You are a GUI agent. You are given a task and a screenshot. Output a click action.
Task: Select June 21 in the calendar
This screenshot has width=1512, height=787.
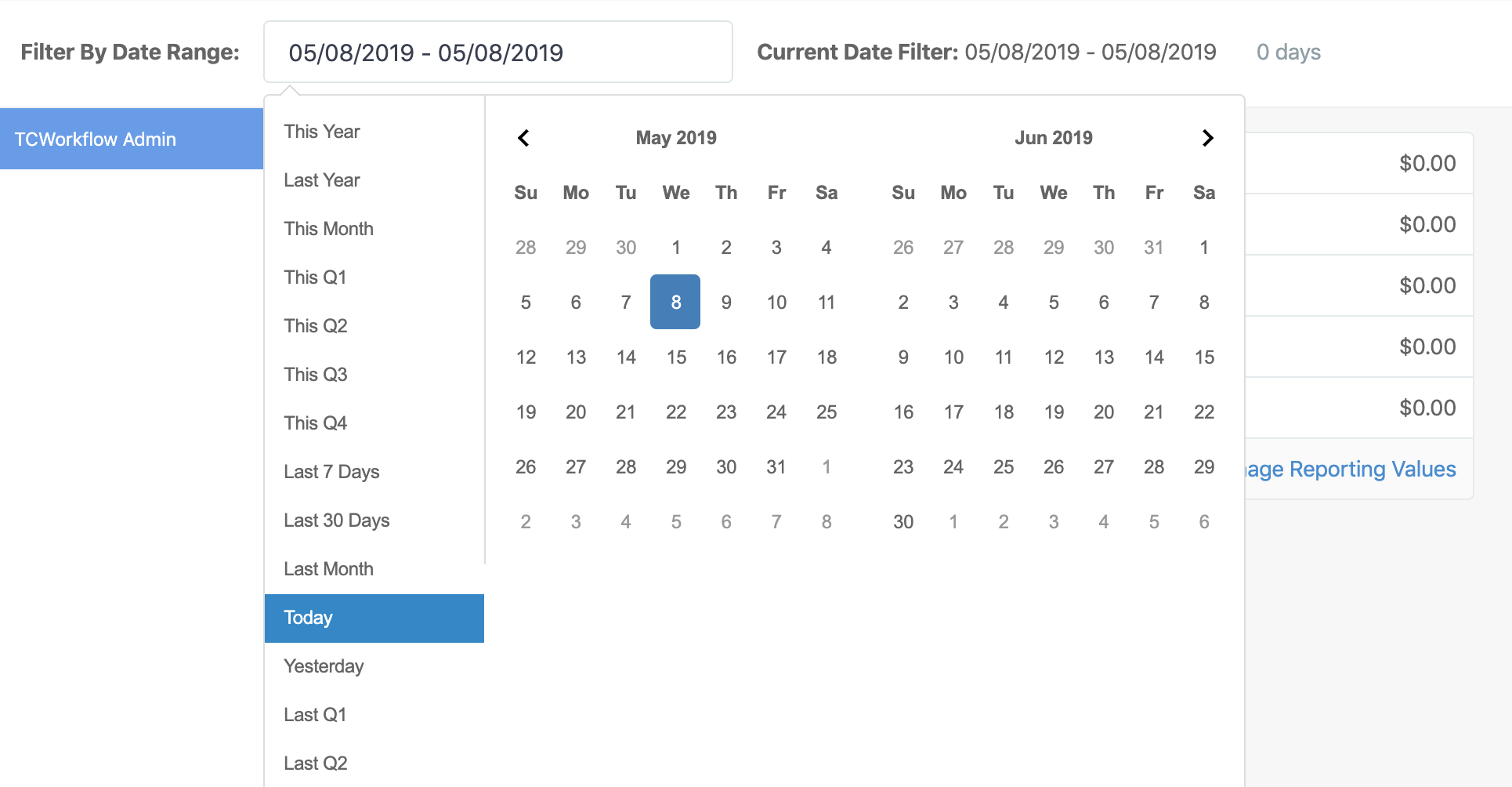coord(1153,412)
